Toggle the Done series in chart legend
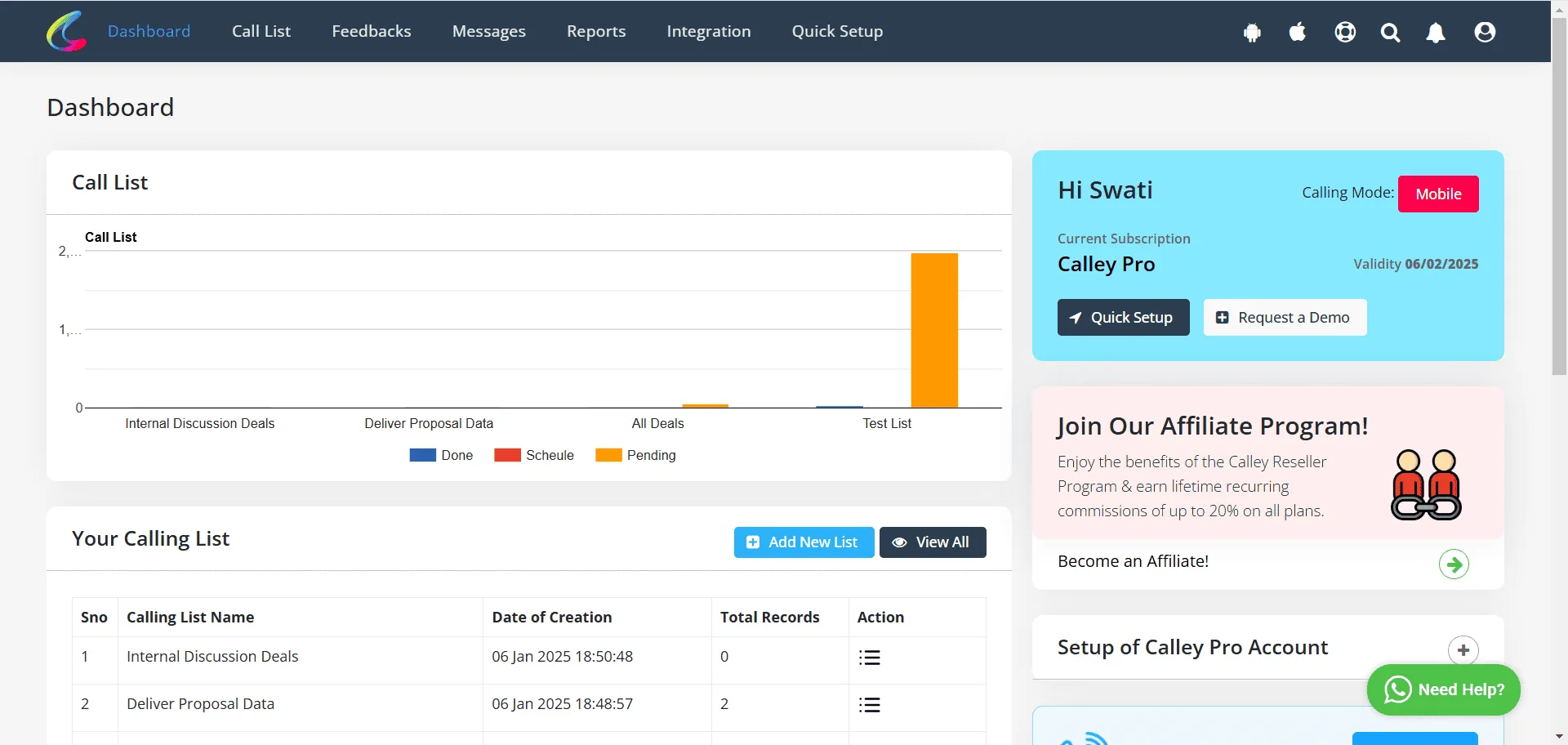Screen dimensions: 1568x745 point(441,455)
